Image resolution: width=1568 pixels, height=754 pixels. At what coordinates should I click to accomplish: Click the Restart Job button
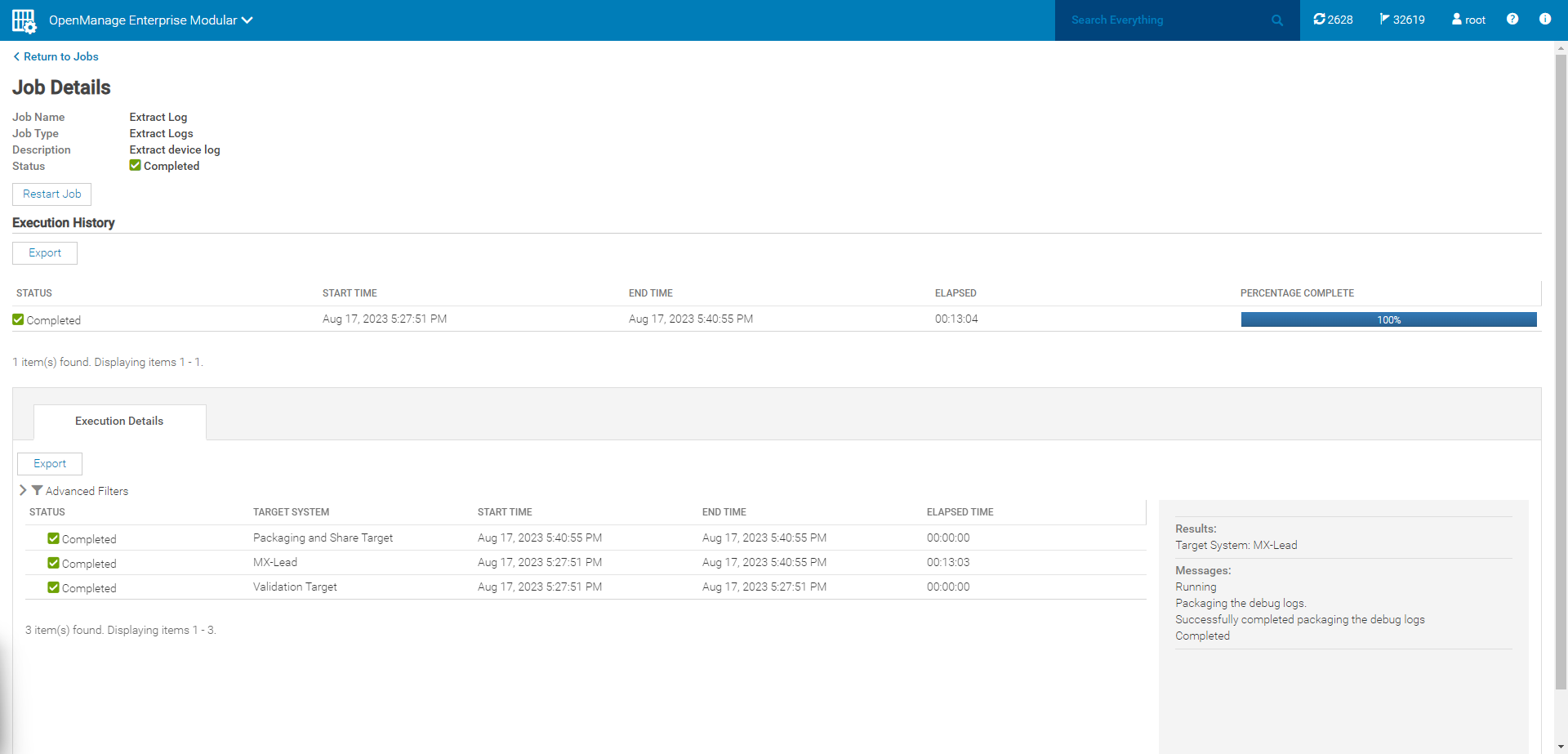51,194
